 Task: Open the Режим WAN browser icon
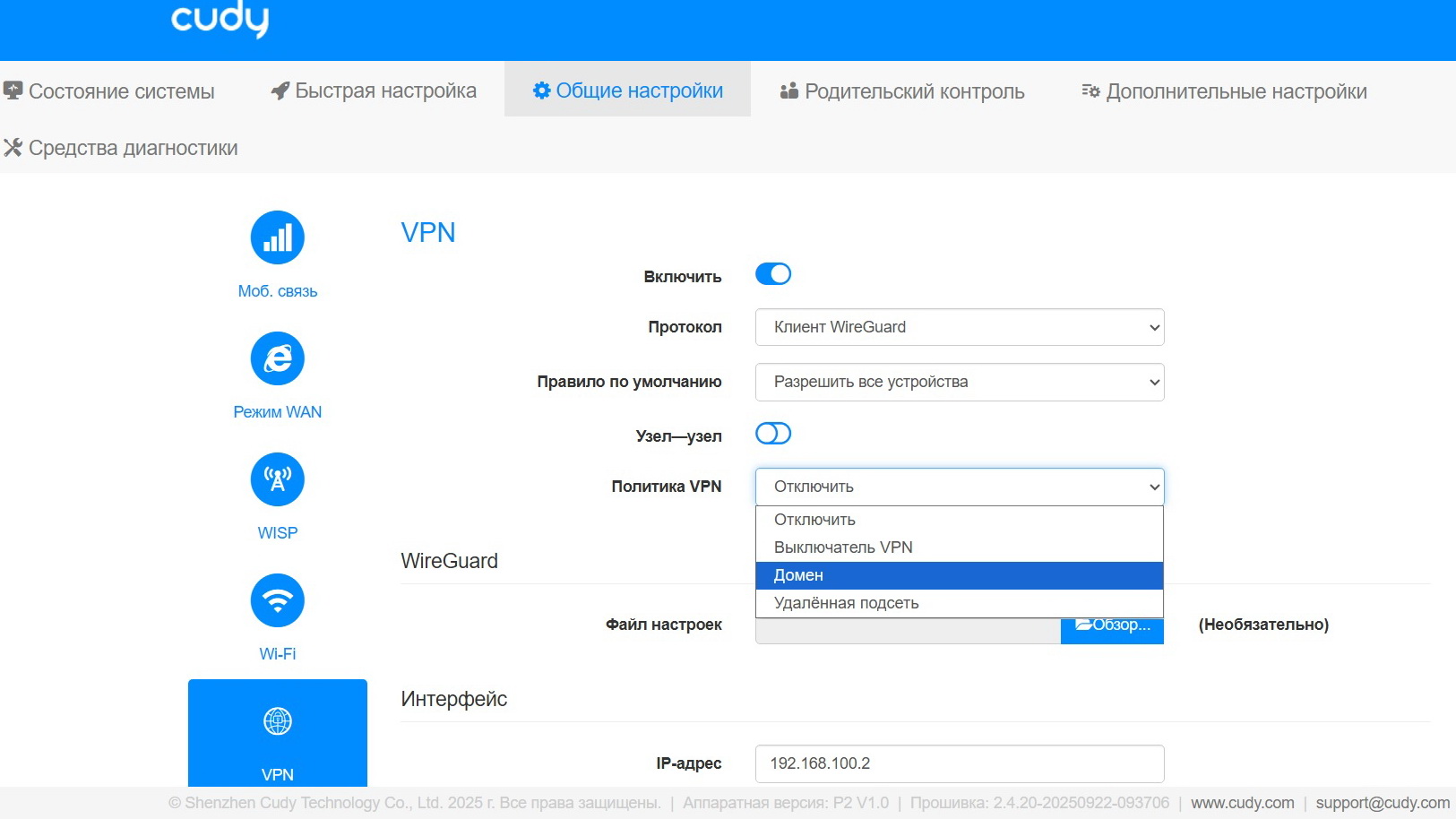pos(278,358)
